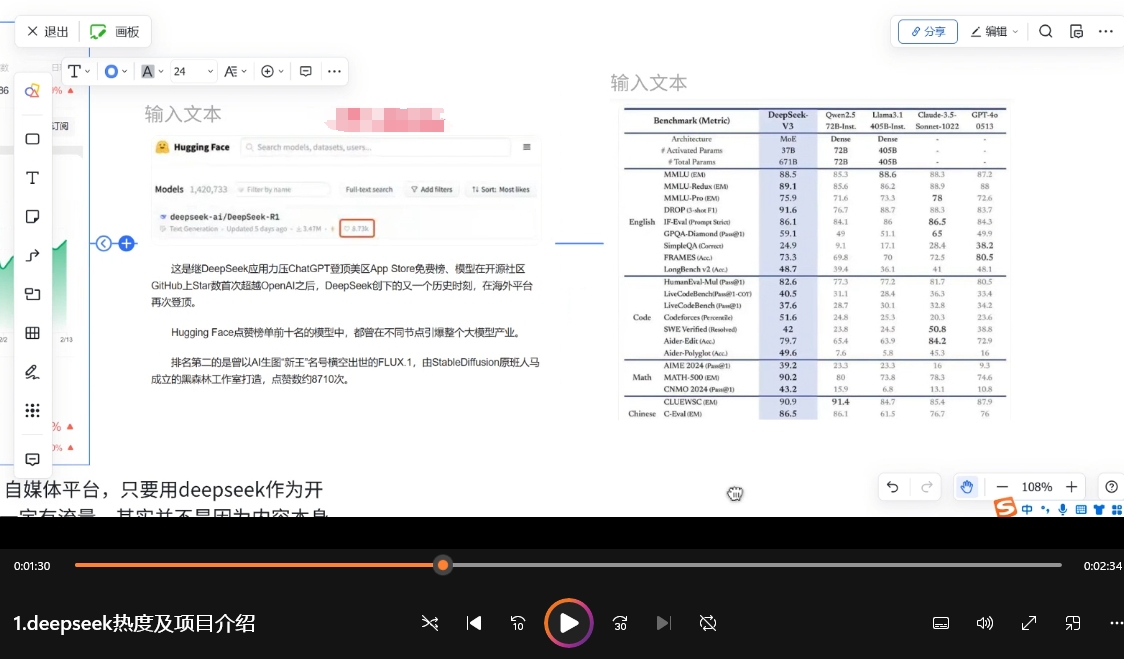Skip to the next video track
Viewport: 1124px width, 659px height.
click(664, 623)
